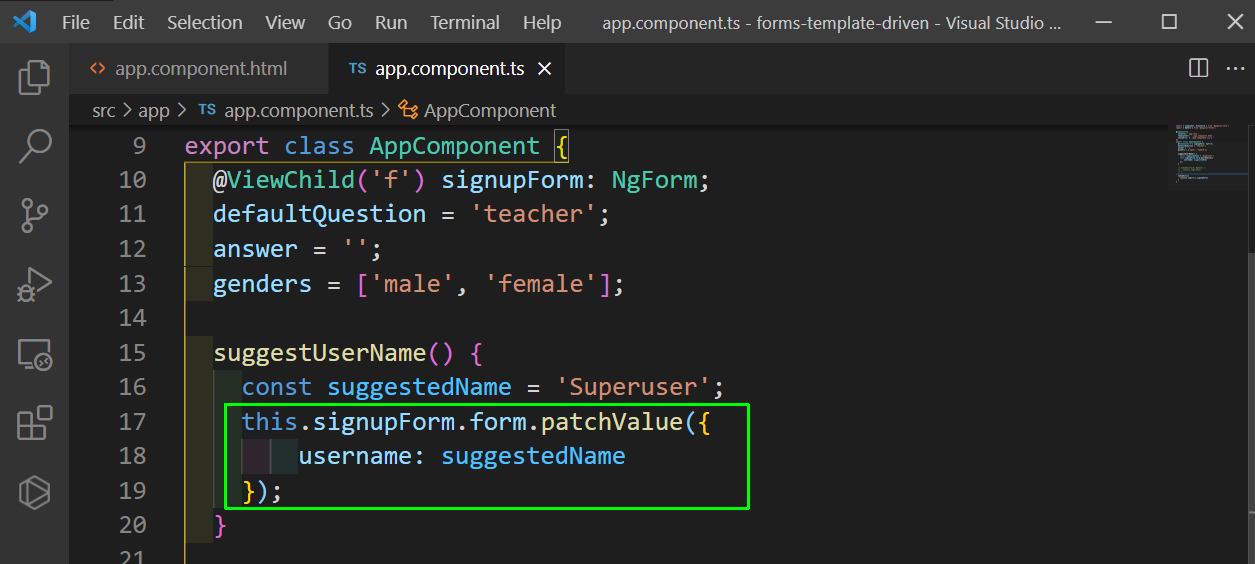
Task: Select the app.component.ts tab
Action: [x=450, y=69]
